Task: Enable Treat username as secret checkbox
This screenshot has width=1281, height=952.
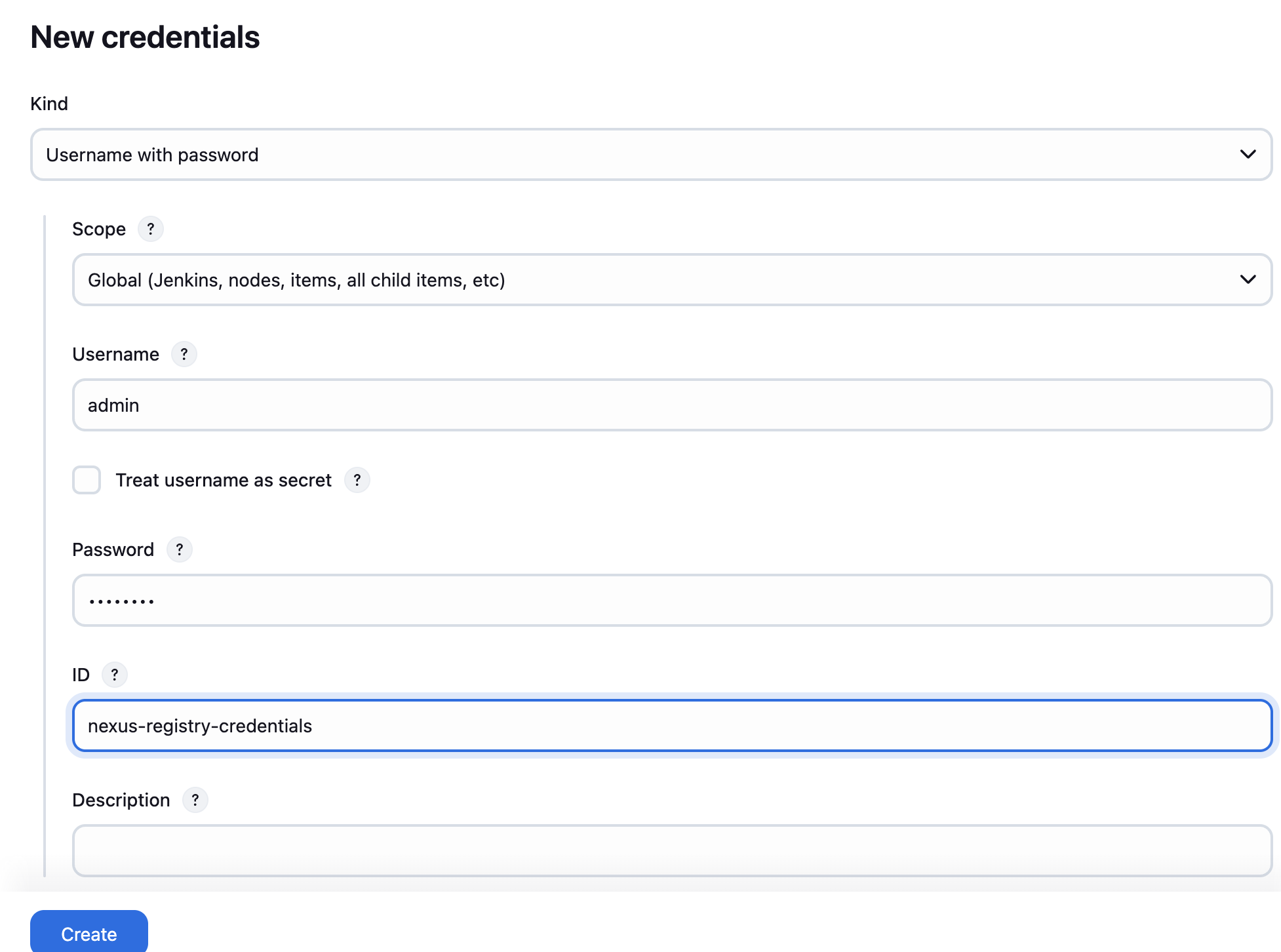Action: coord(87,480)
